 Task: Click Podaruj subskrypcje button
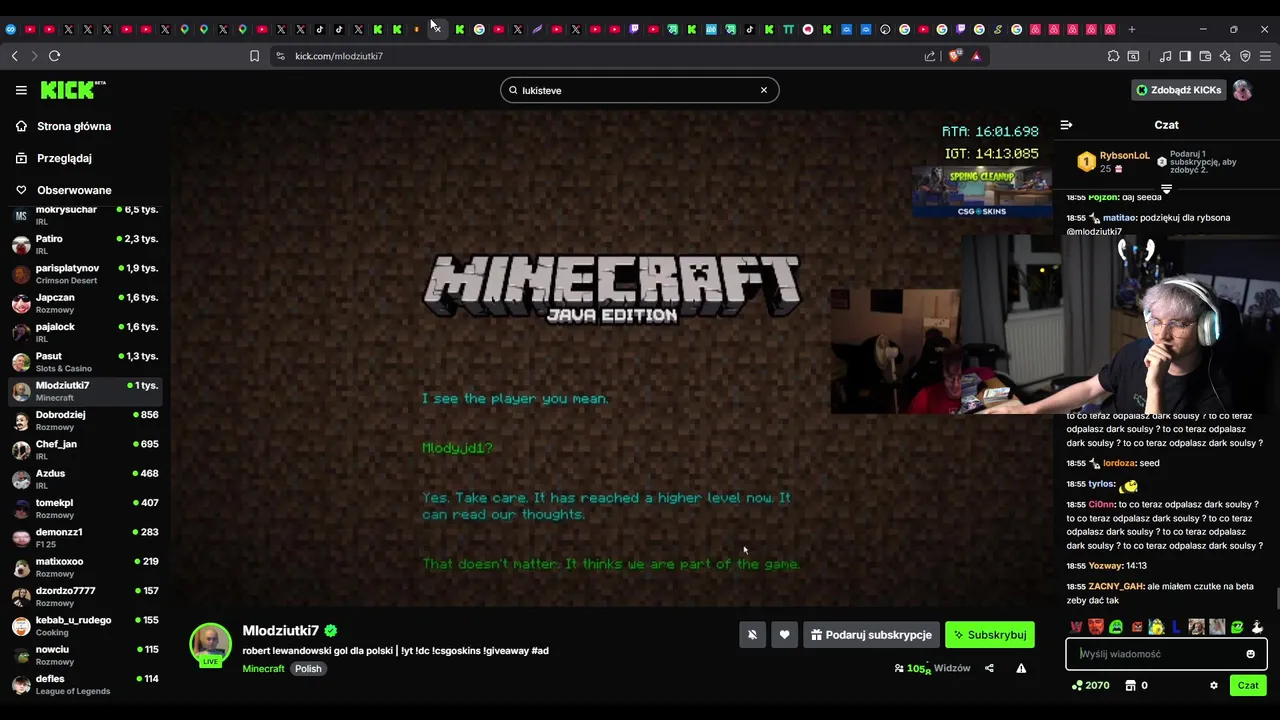871,635
